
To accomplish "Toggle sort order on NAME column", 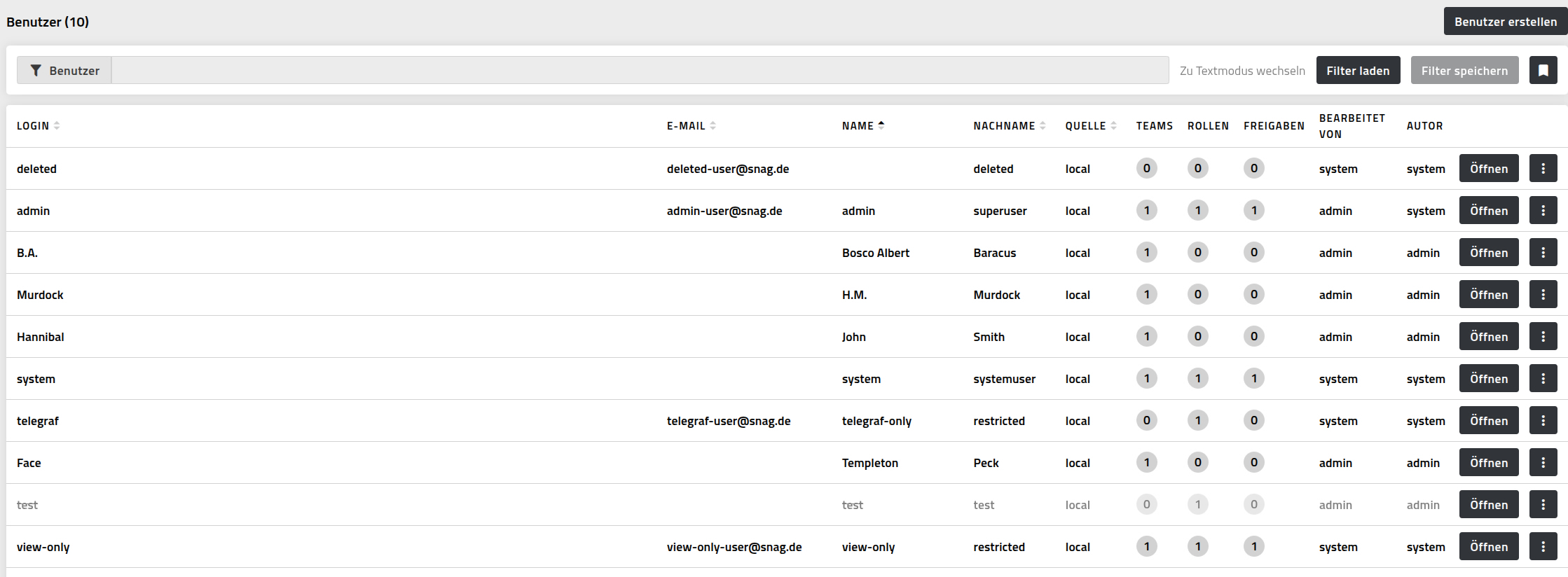I will click(863, 126).
